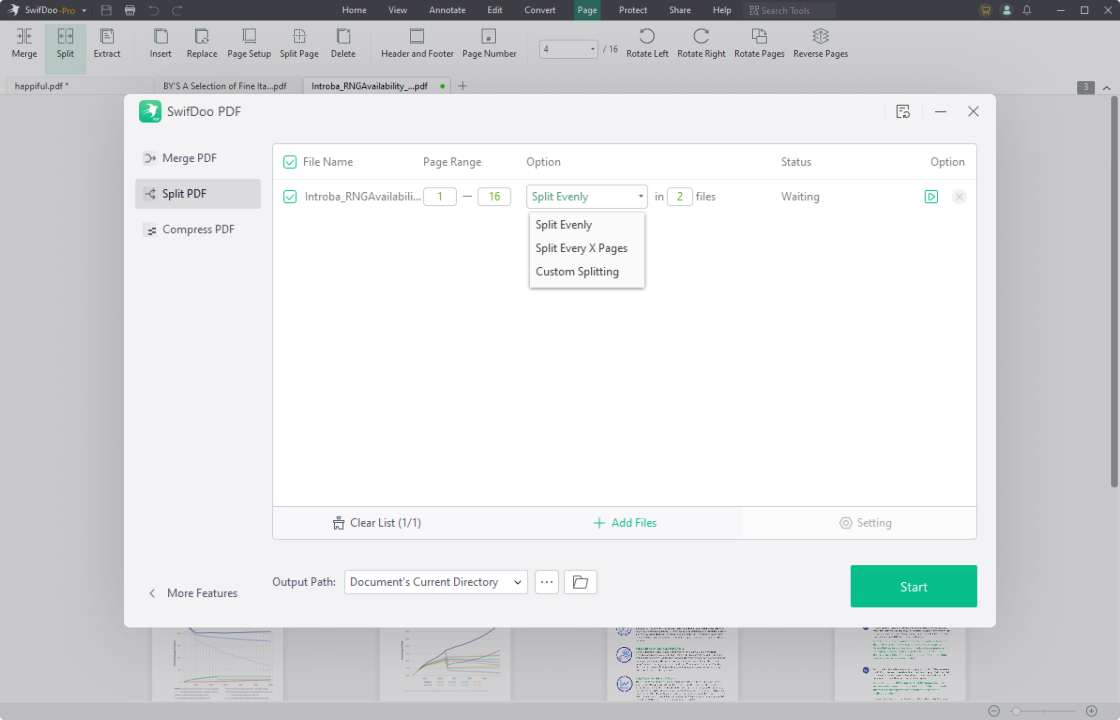Click the number of files field
Image resolution: width=1120 pixels, height=720 pixels.
(x=680, y=196)
